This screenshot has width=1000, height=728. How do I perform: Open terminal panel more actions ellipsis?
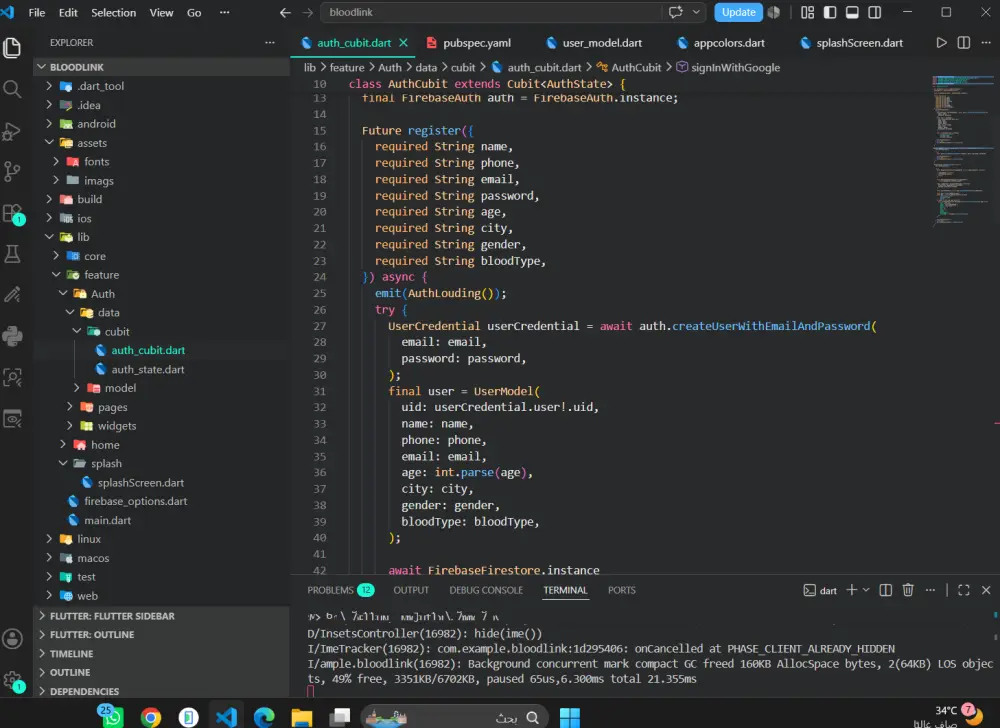[x=930, y=590]
